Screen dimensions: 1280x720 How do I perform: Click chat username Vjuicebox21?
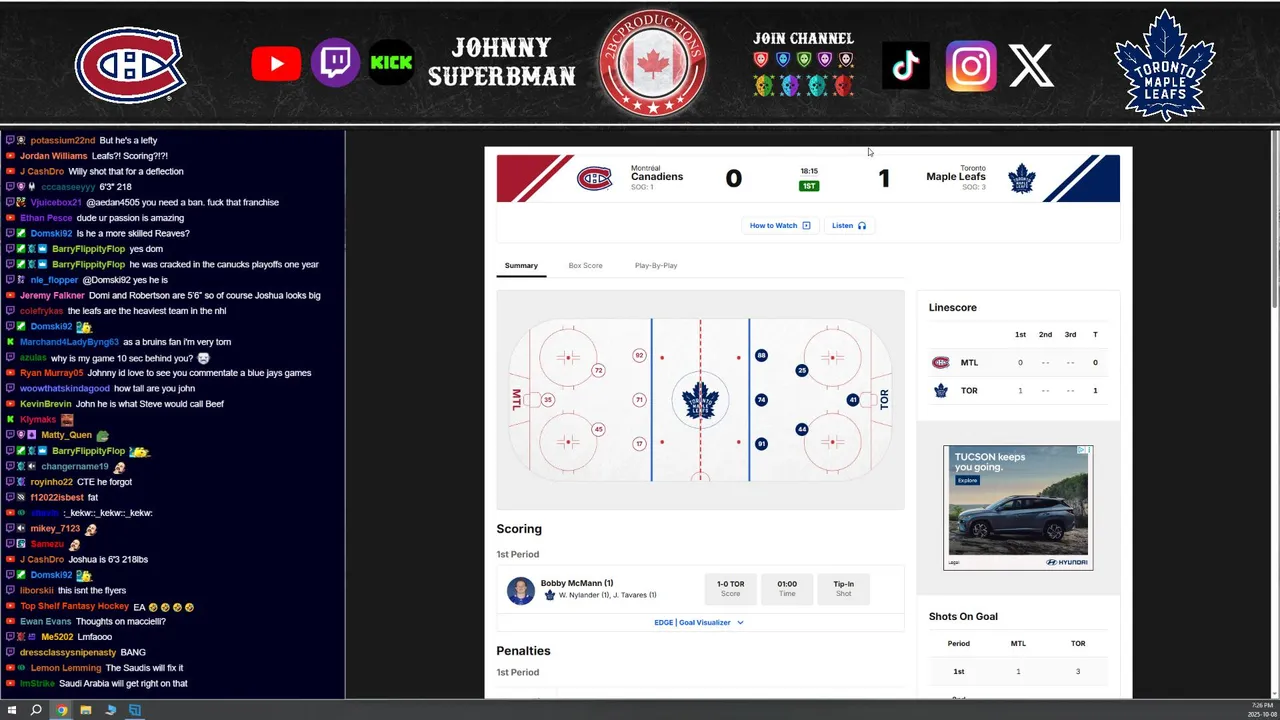point(56,202)
